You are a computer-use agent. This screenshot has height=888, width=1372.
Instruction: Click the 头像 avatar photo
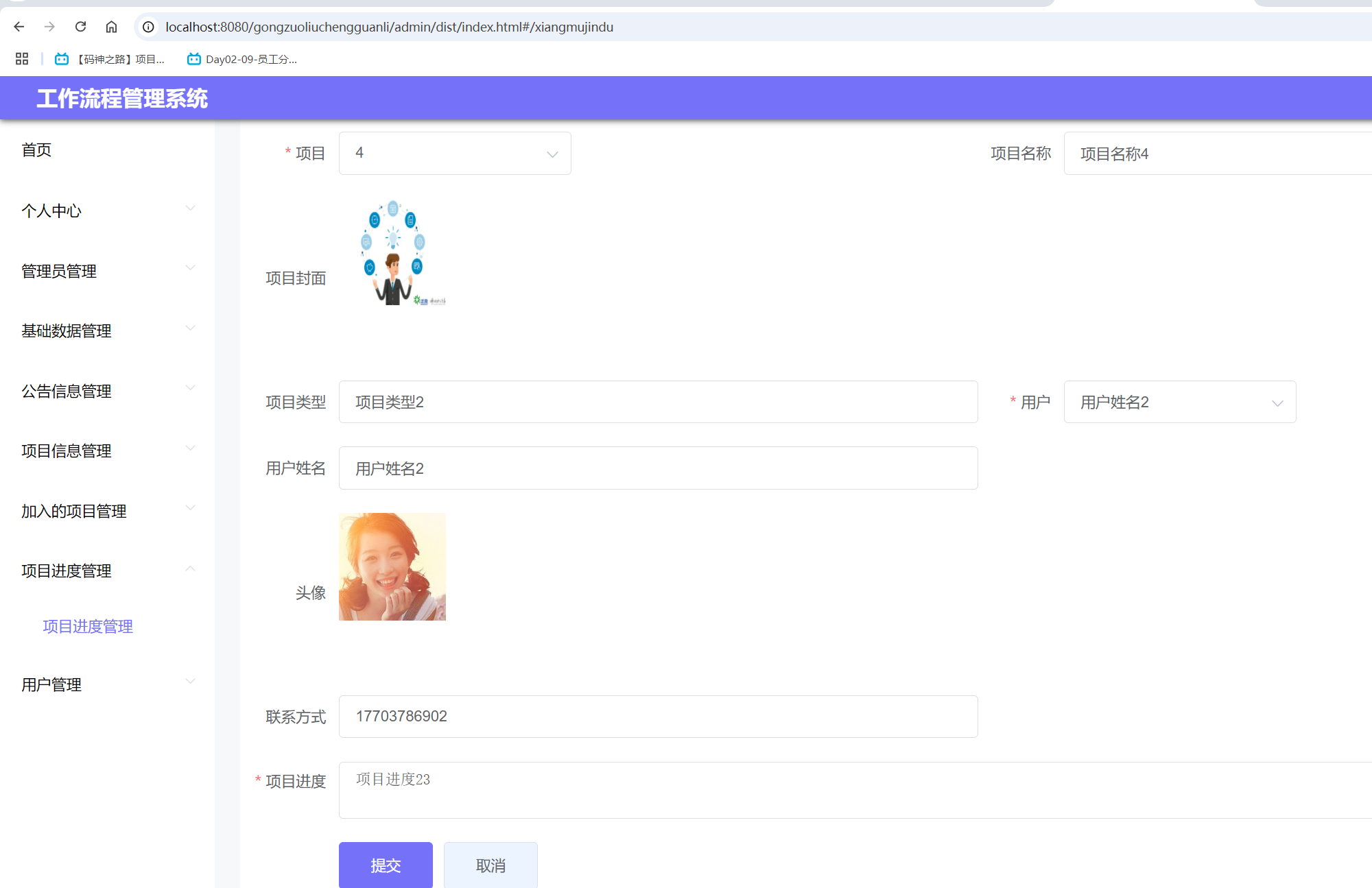[392, 567]
